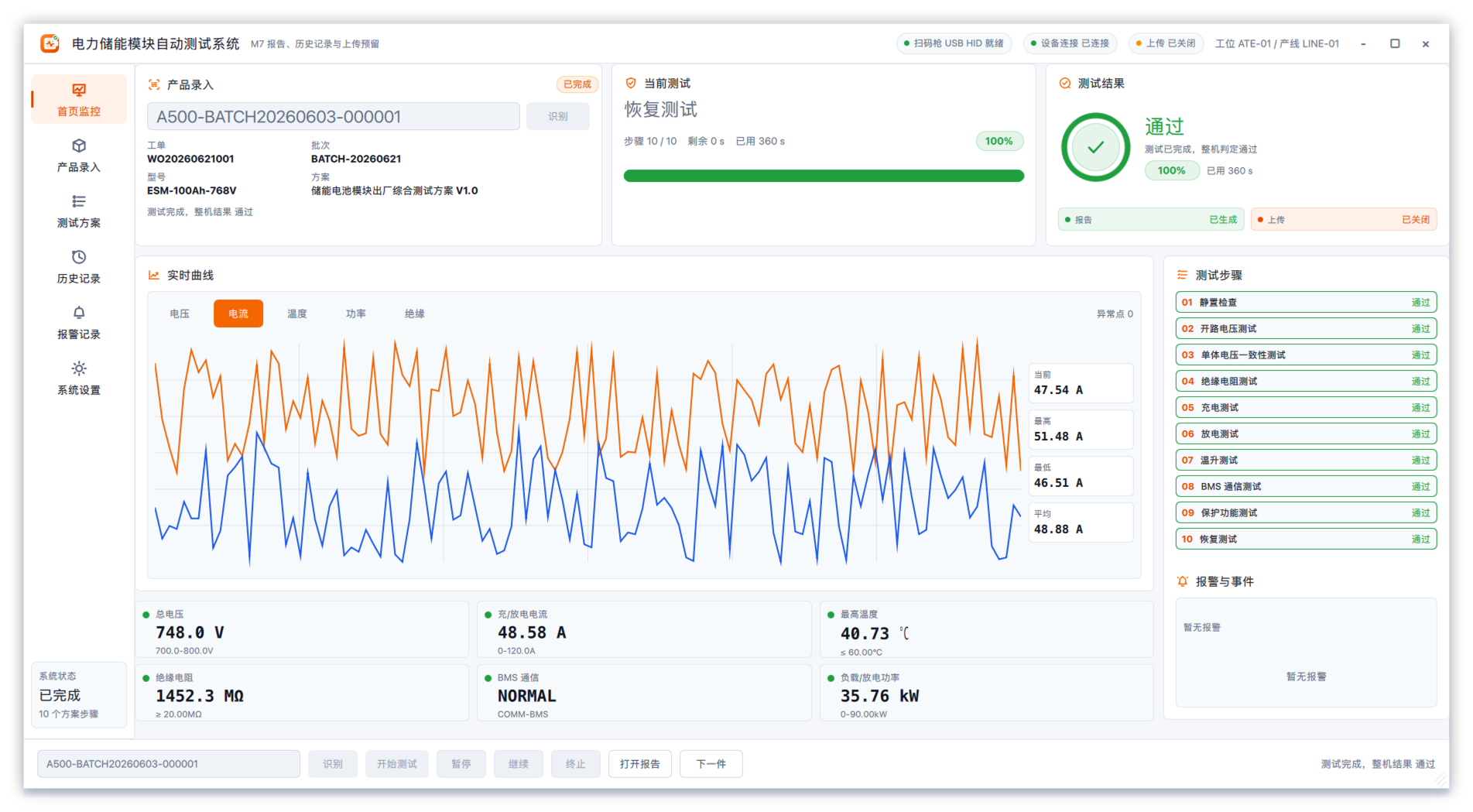Screen dimensions: 1473x812
Task: Click the 上传 已关闭 status pill
Action: pyautogui.click(x=1166, y=43)
